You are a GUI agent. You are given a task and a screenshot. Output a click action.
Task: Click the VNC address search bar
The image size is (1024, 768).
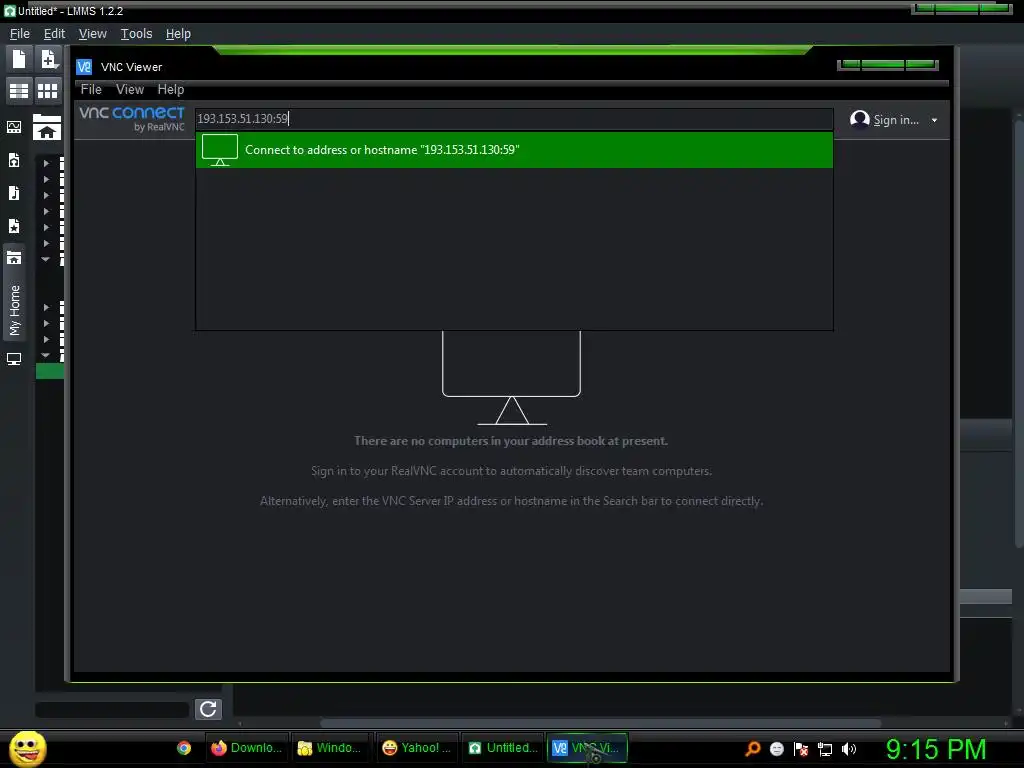[514, 119]
